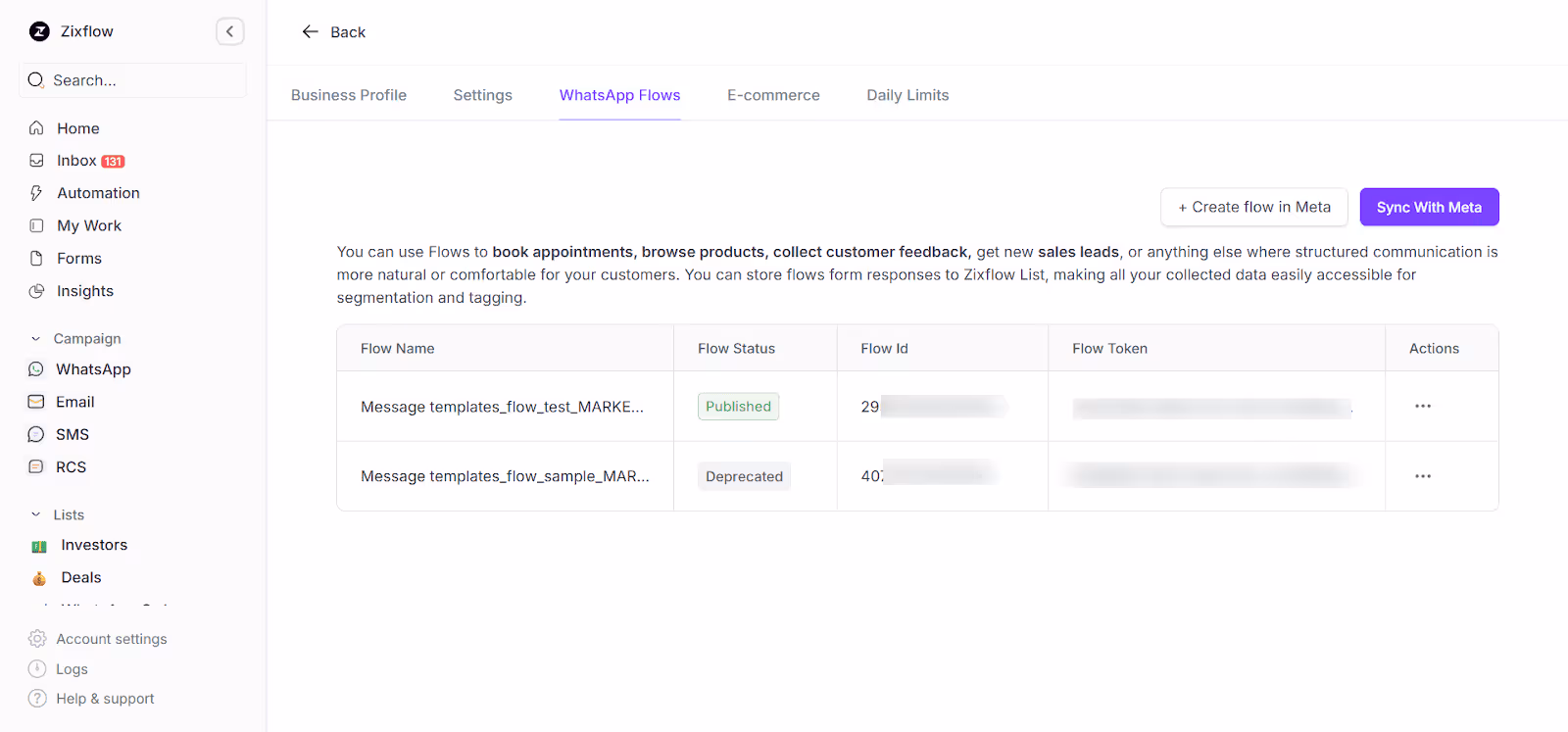Click the Zixflow workspace name
Viewport: 1568px width, 732px height.
click(x=87, y=31)
